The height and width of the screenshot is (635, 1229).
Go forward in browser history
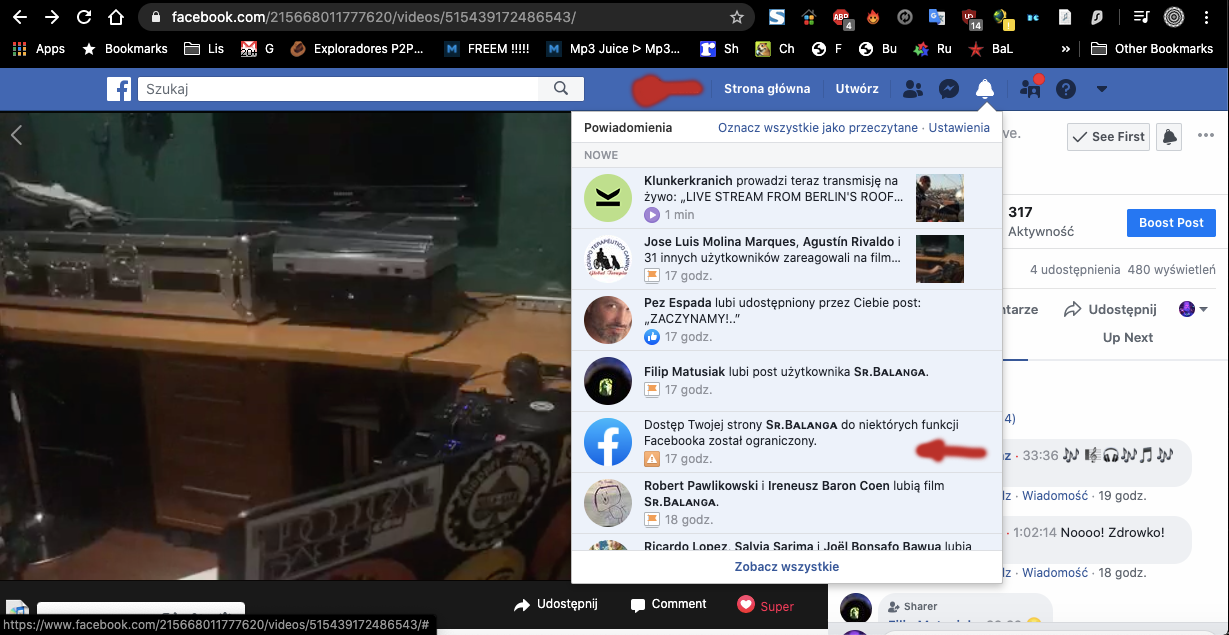tap(51, 17)
